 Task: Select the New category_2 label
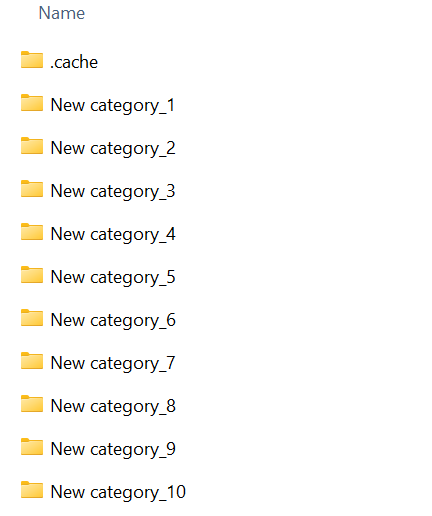(x=113, y=149)
